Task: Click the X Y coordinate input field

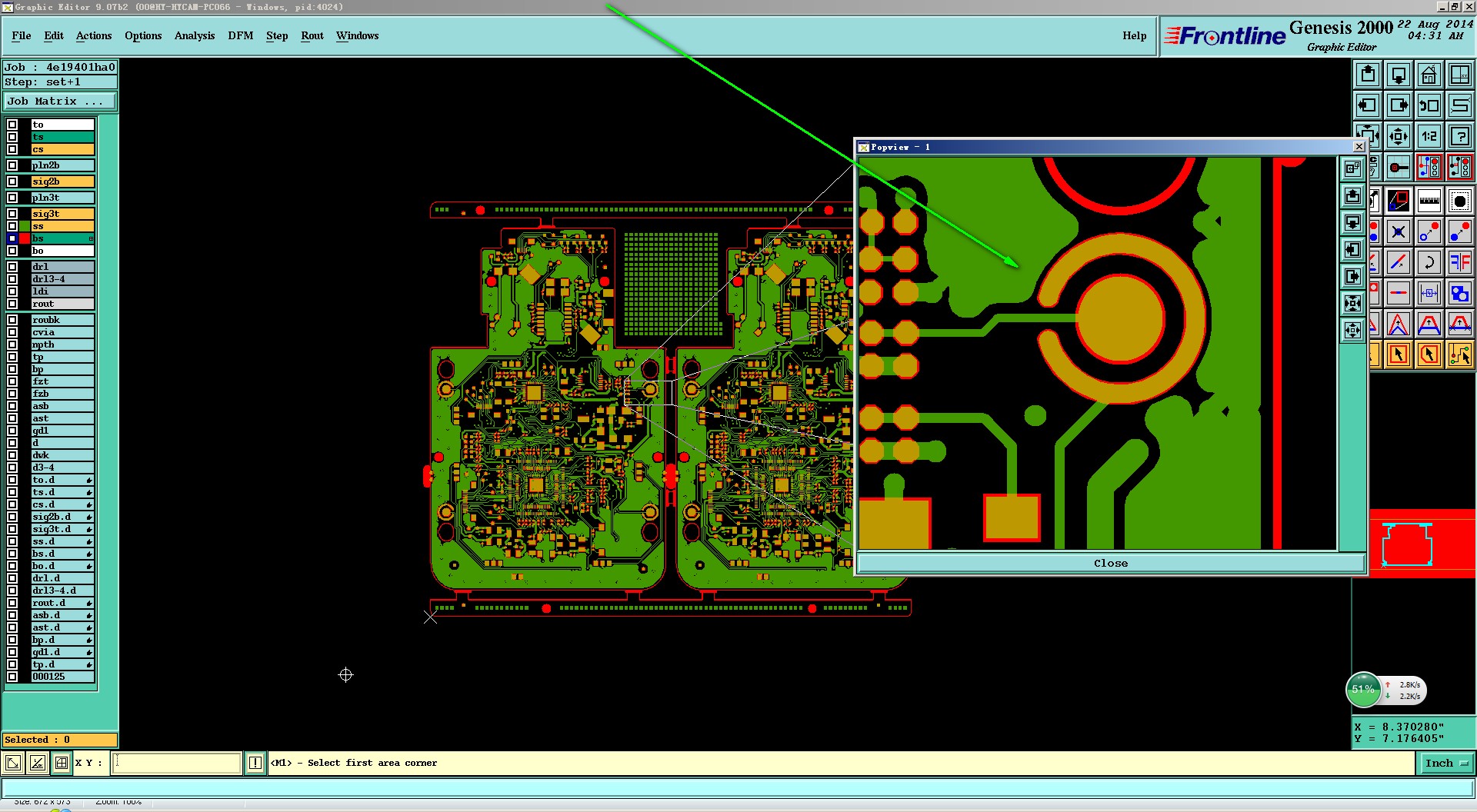Action: point(177,763)
